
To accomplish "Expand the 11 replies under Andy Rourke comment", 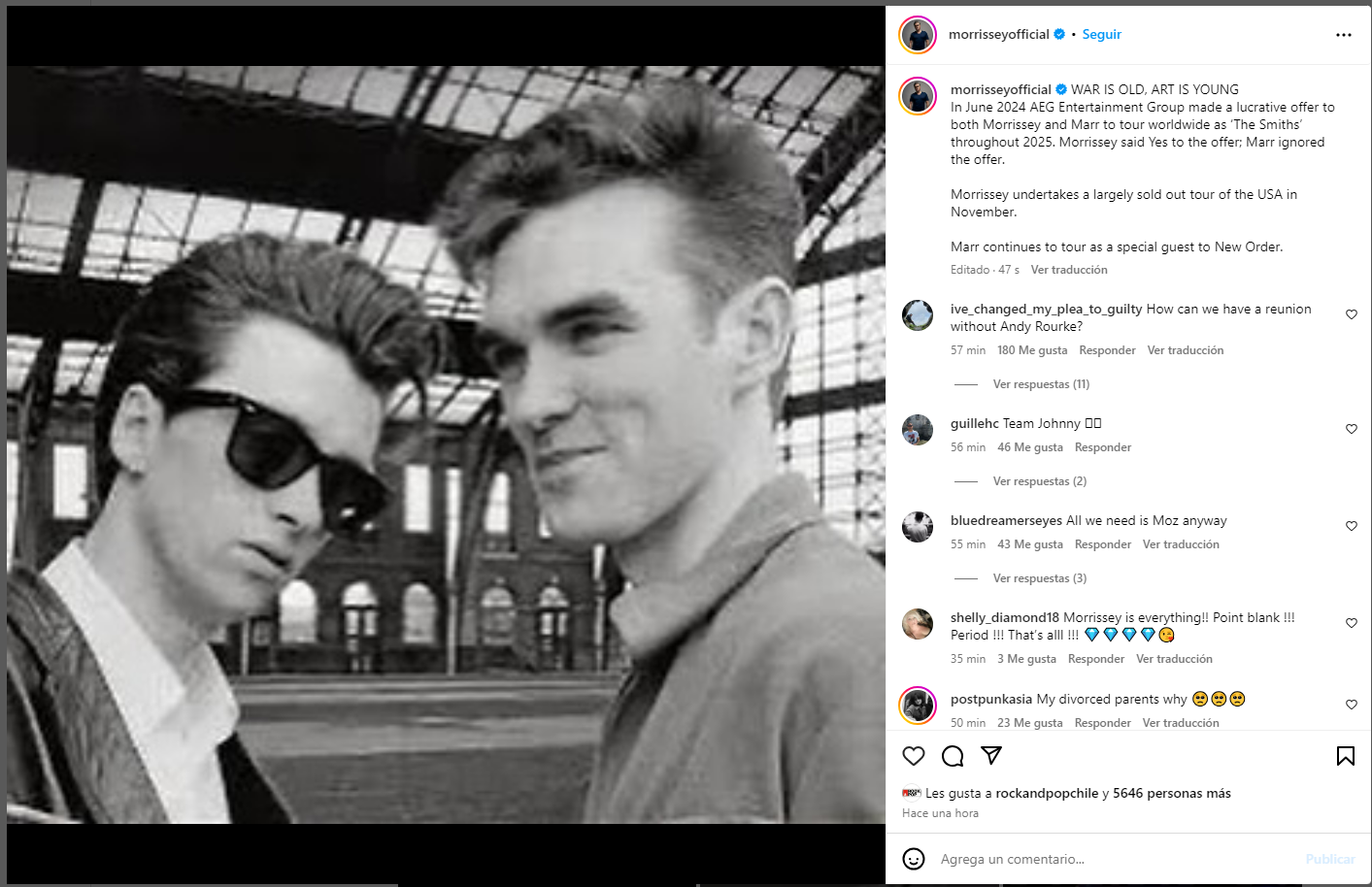I will 1041,384.
